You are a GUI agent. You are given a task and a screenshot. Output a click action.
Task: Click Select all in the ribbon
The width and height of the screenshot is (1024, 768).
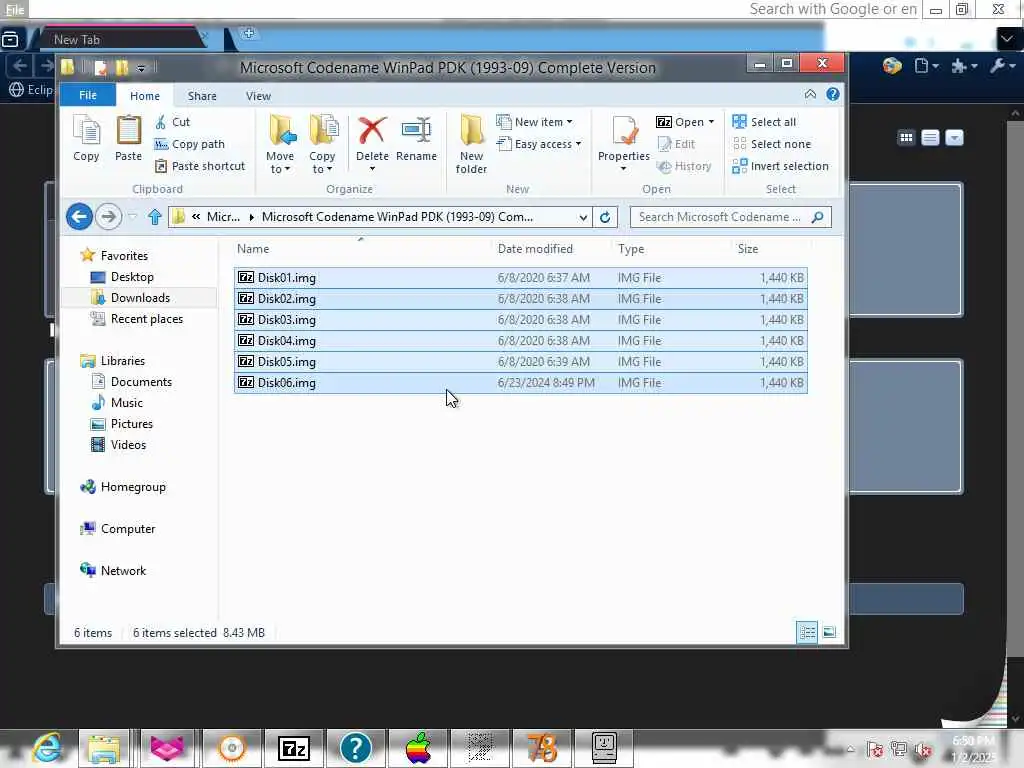click(764, 122)
